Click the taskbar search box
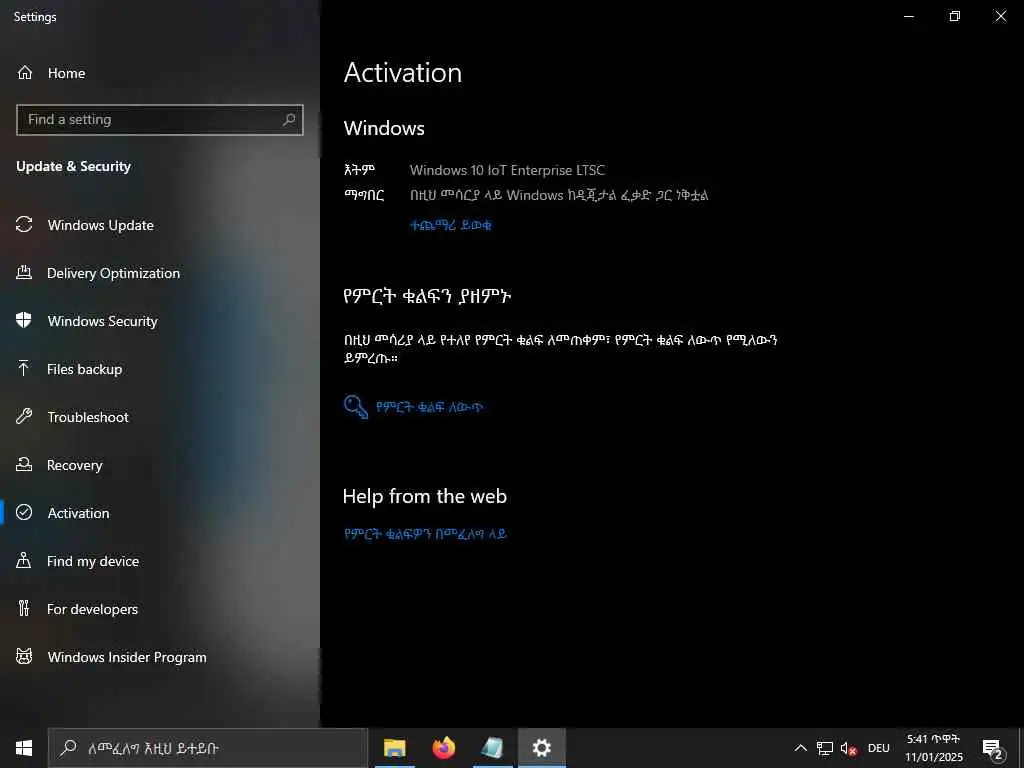The width and height of the screenshot is (1024, 768). [208, 748]
